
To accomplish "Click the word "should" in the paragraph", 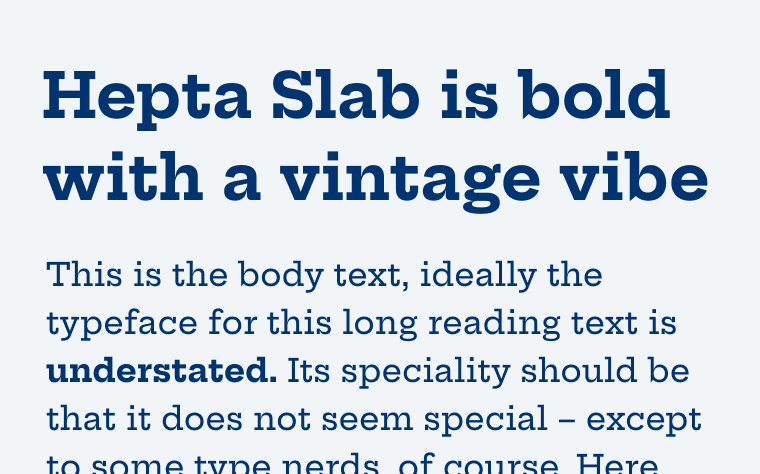I will (x=578, y=371).
